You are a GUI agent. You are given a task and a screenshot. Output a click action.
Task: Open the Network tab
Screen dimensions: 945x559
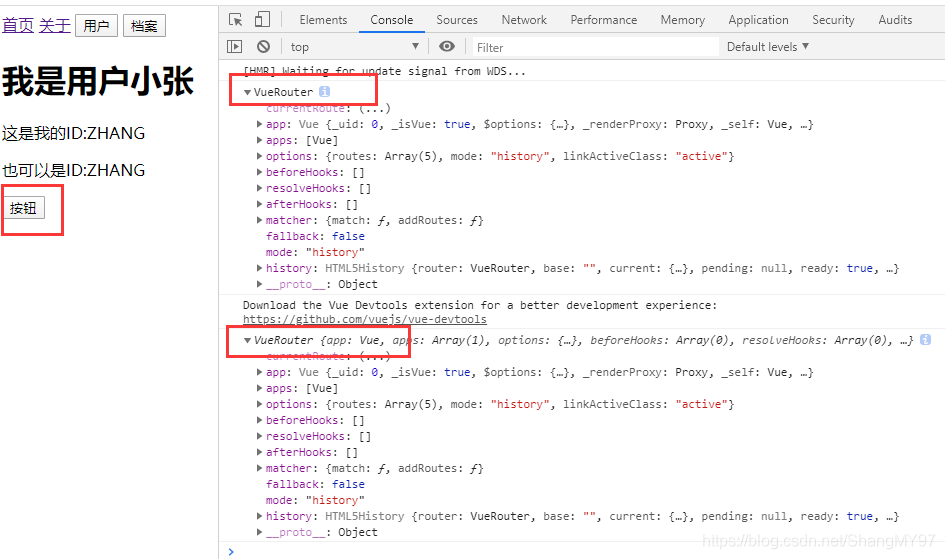click(x=524, y=20)
